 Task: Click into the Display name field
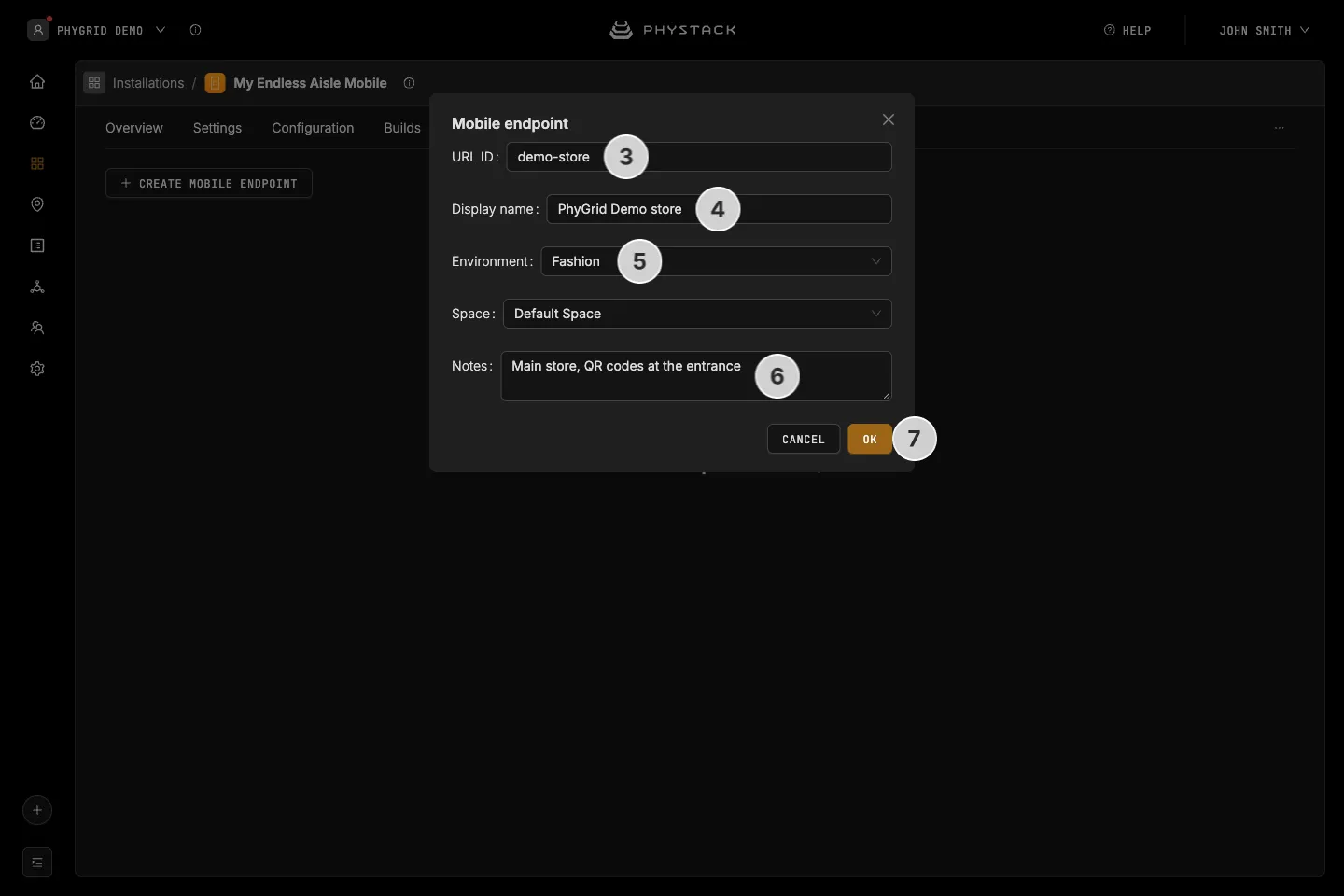coord(719,209)
